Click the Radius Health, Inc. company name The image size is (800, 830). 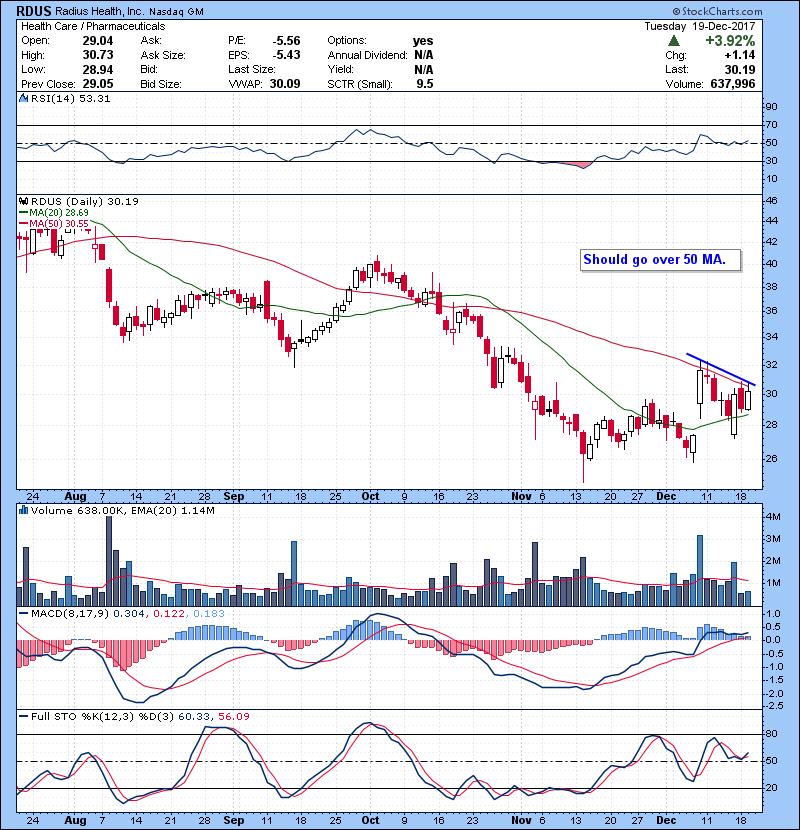pyautogui.click(x=99, y=12)
